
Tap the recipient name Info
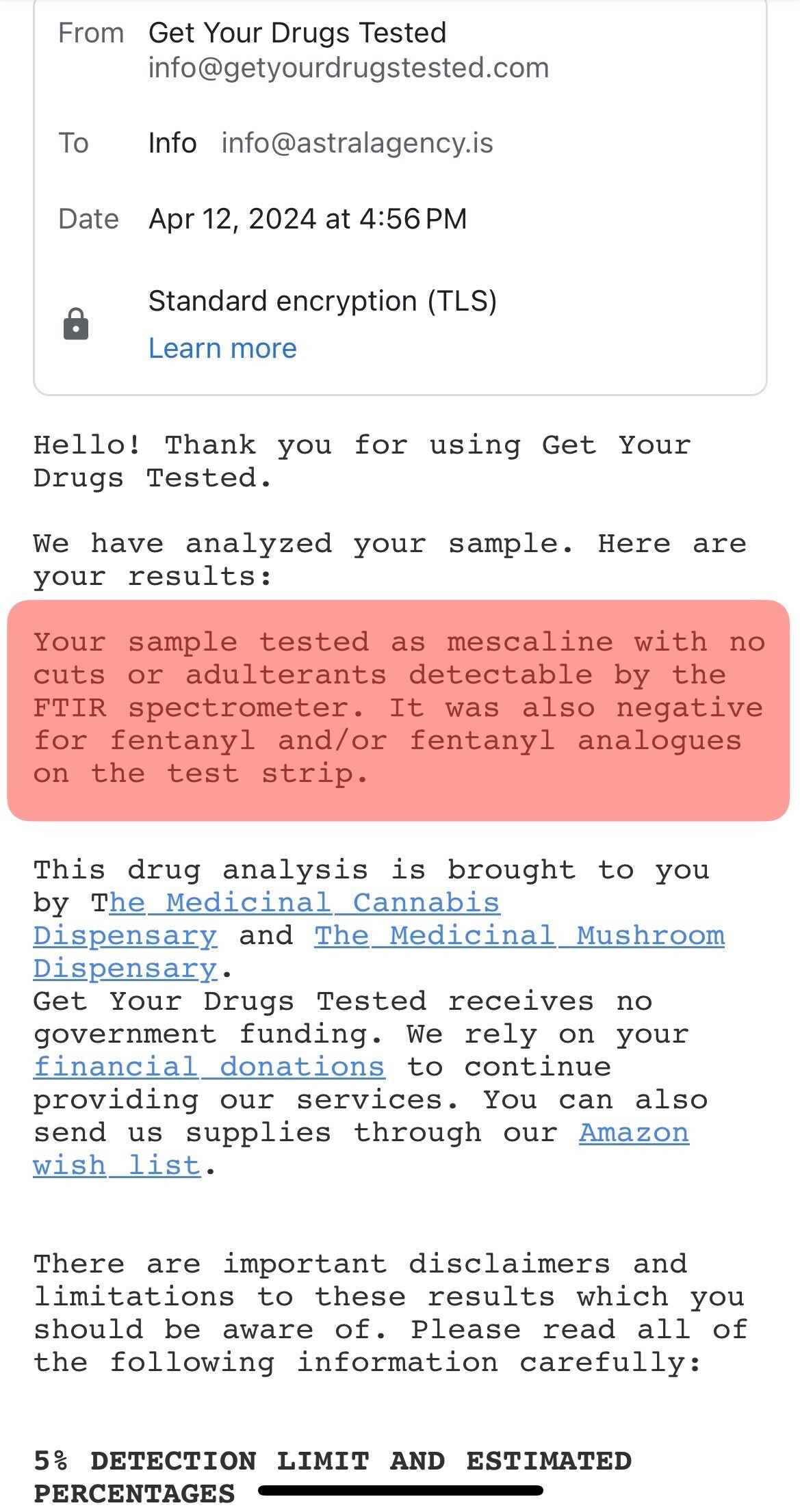tap(172, 143)
